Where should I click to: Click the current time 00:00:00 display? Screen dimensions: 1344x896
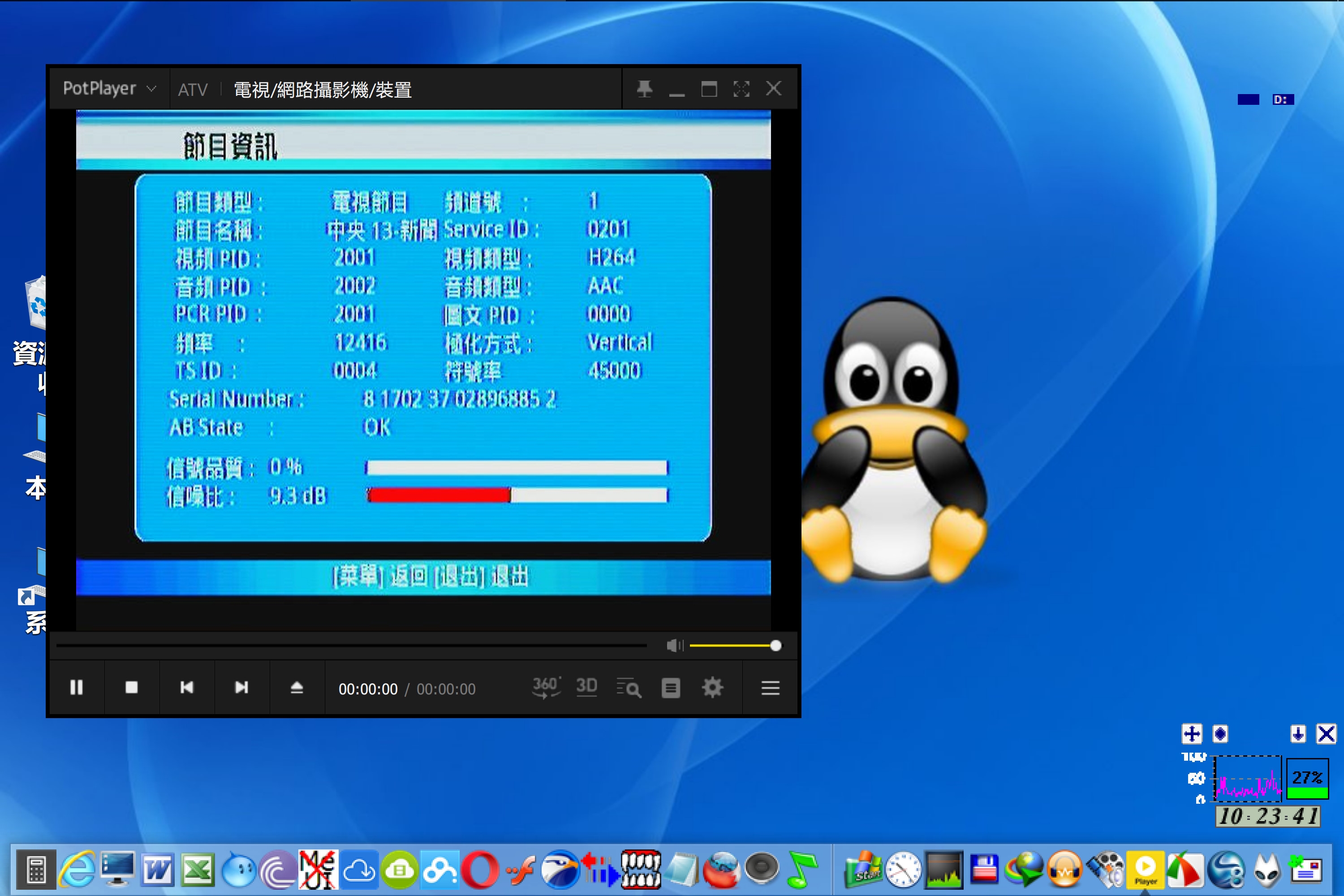click(x=368, y=689)
